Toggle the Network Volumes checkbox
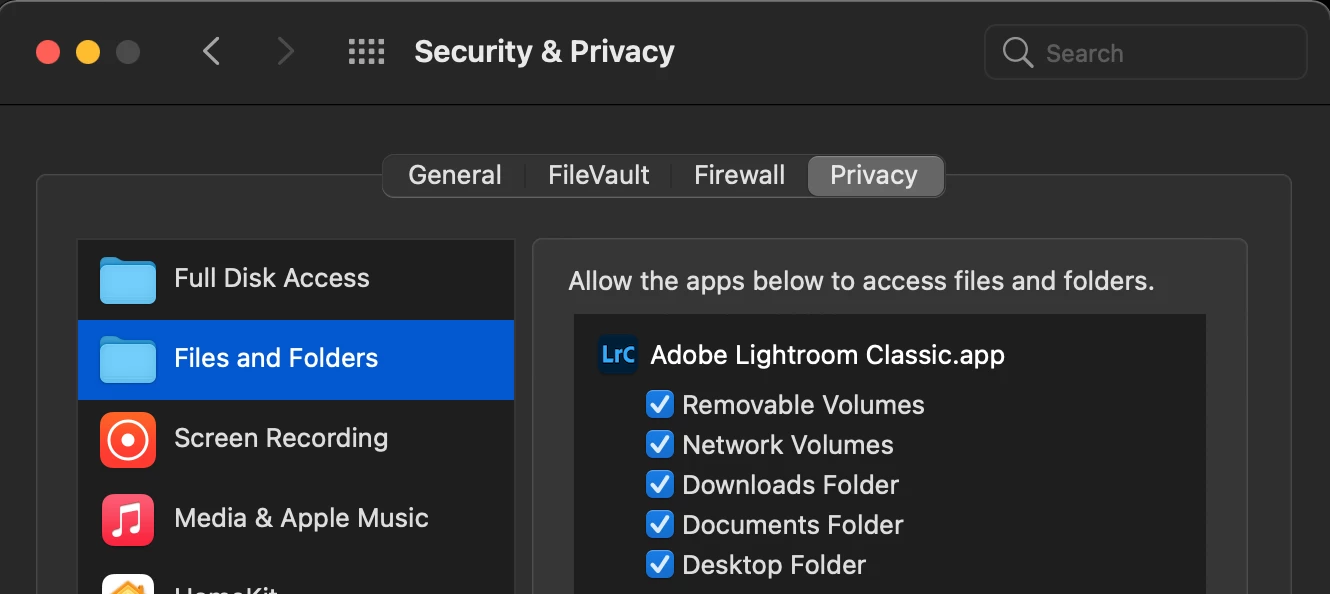1330x594 pixels. 660,444
